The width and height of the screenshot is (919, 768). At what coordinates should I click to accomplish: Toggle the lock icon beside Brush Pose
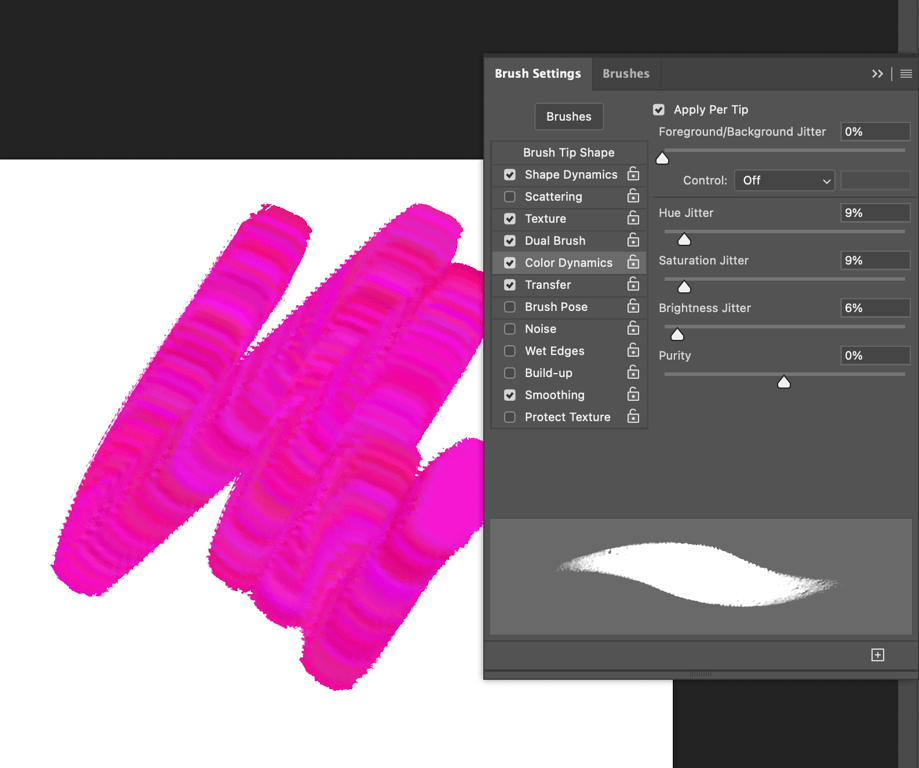pyautogui.click(x=633, y=306)
